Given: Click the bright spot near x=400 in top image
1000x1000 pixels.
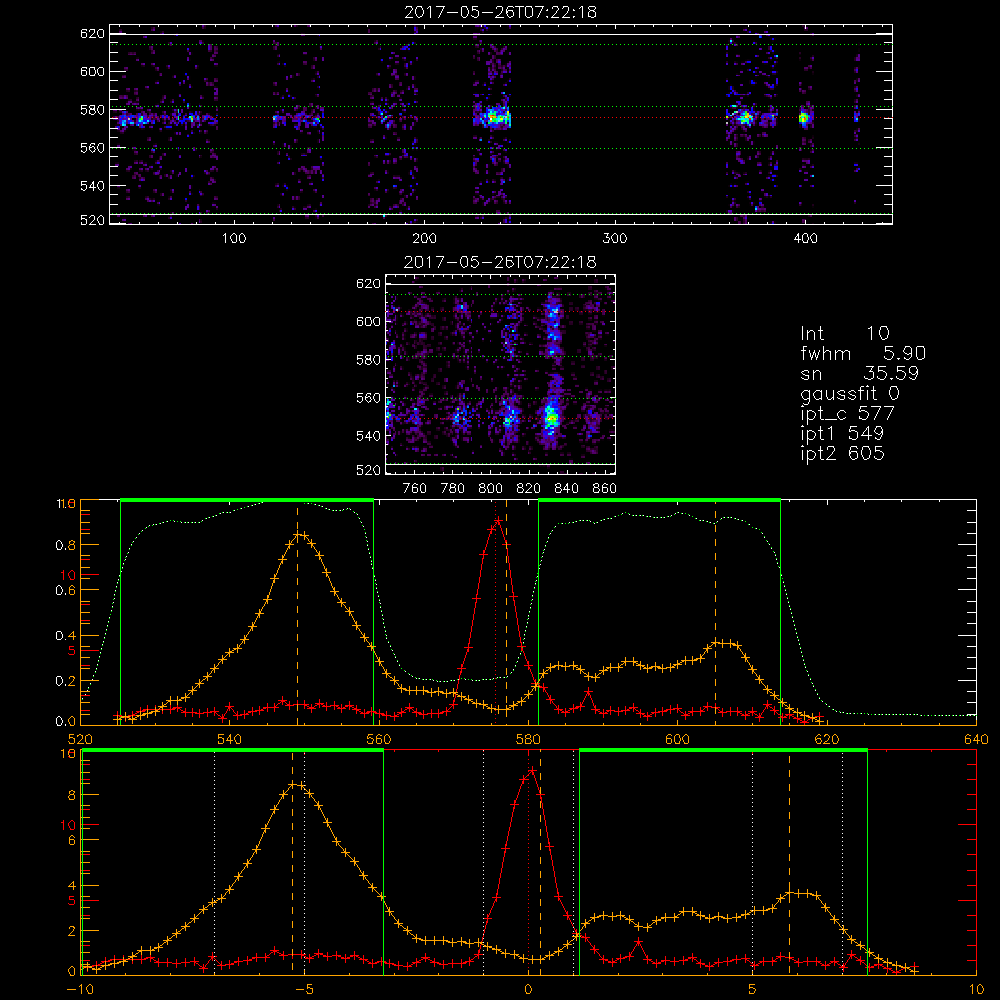Looking at the screenshot, I should click(804, 118).
